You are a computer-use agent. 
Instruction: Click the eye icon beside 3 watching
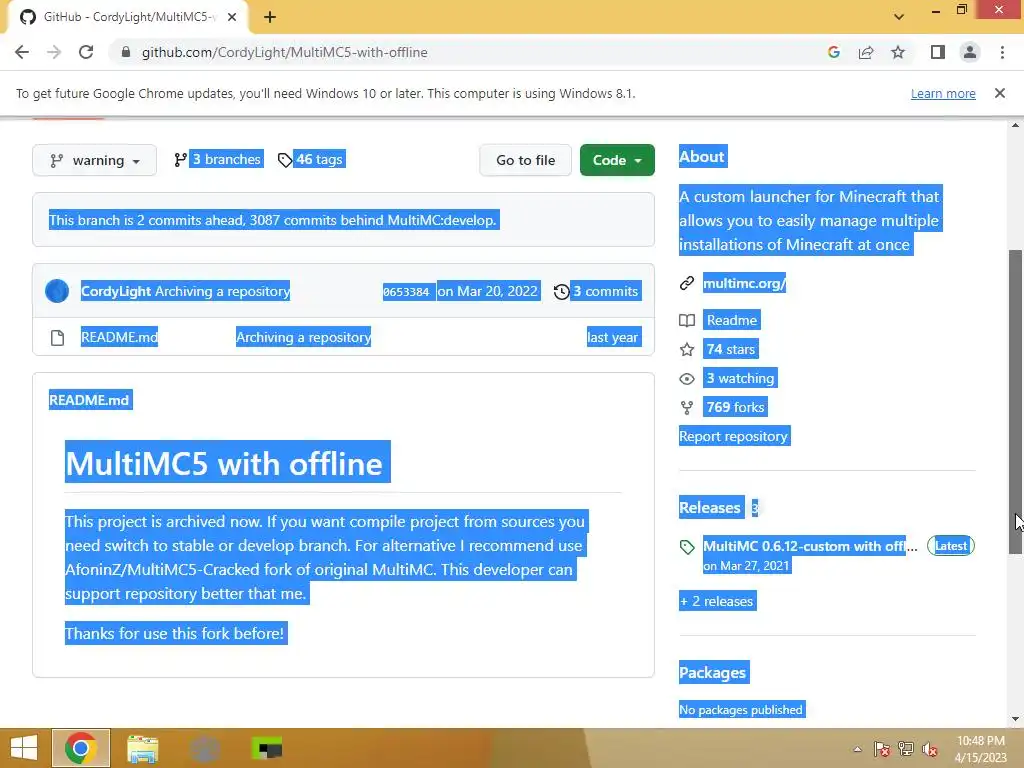click(x=686, y=378)
